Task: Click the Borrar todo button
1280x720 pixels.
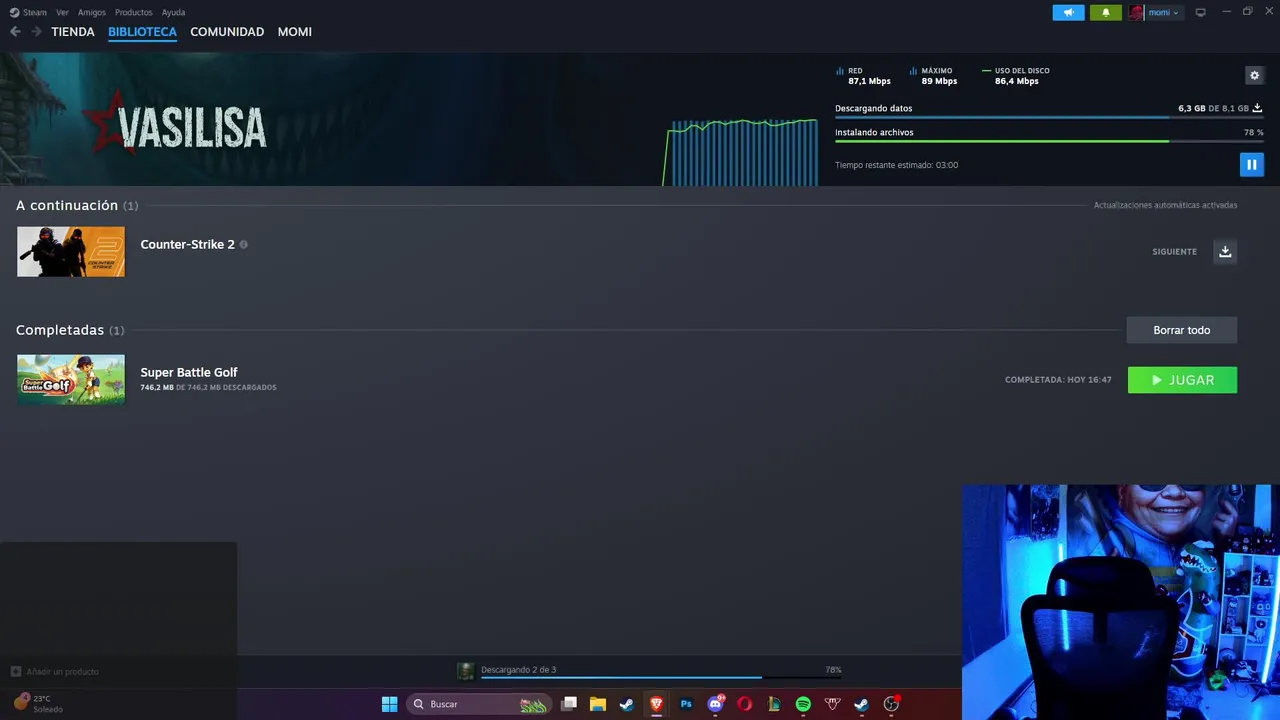Action: pyautogui.click(x=1182, y=330)
